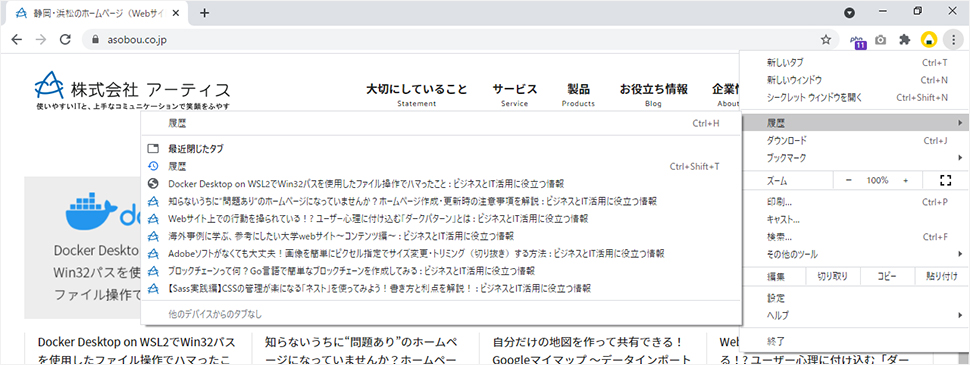Viewport: 970px width, 365px height.
Task: Expand the ブックマーク submenu
Action: [x=854, y=158]
